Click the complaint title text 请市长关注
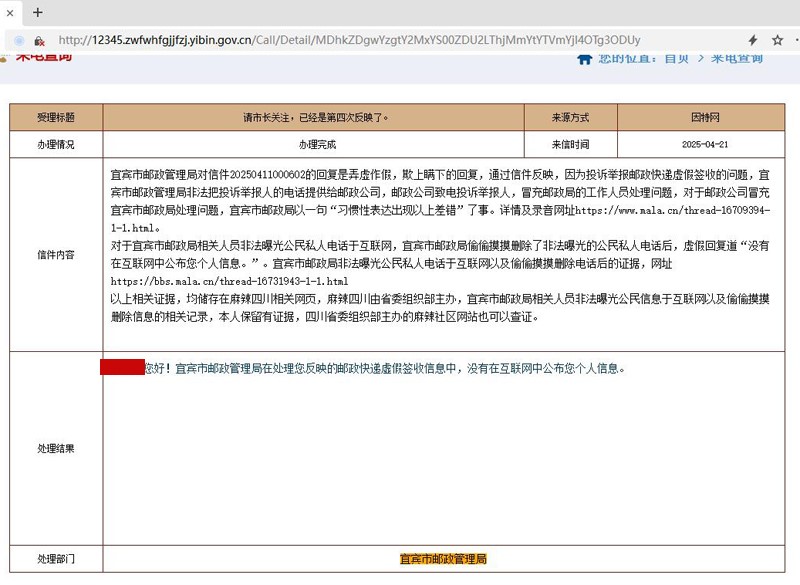The height and width of the screenshot is (585, 800). (315, 117)
